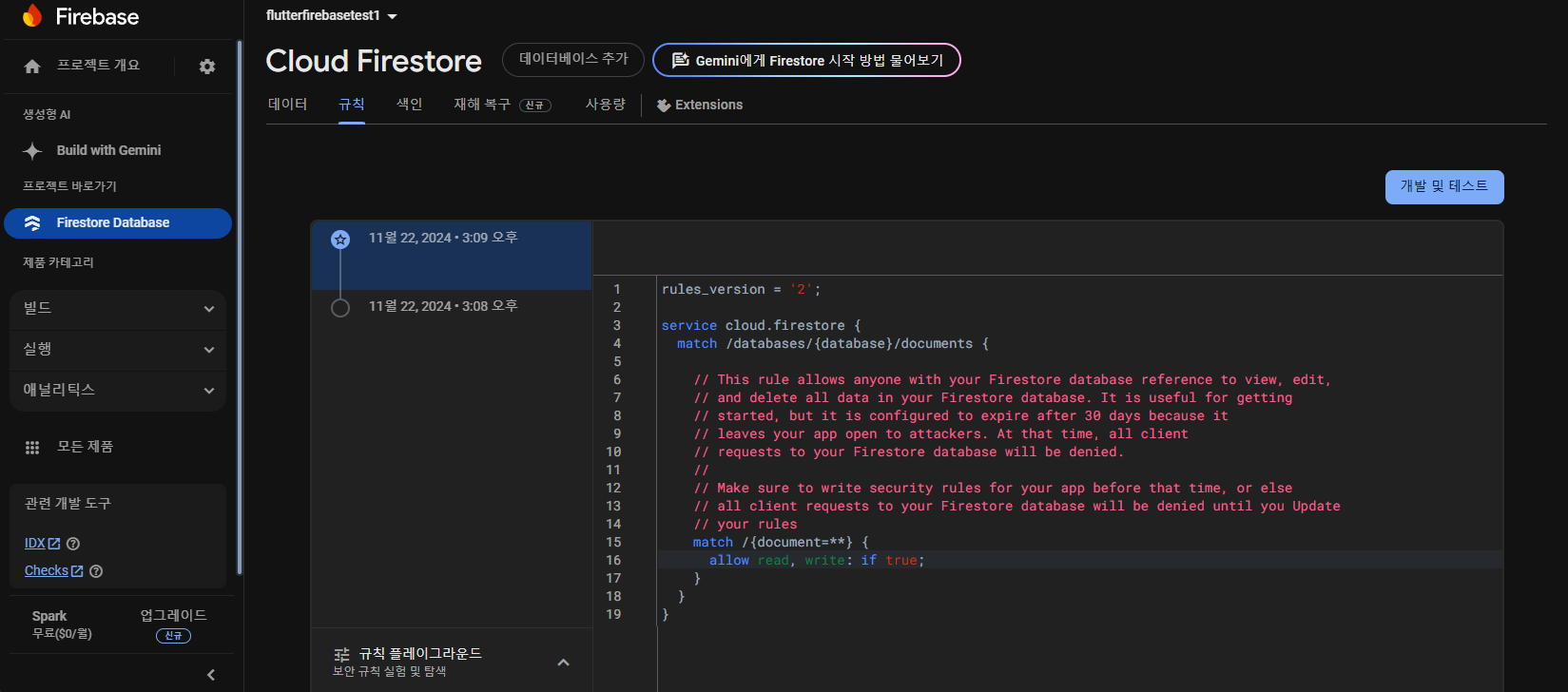Open the 색인 tab
The height and width of the screenshot is (692, 1568).
(410, 105)
